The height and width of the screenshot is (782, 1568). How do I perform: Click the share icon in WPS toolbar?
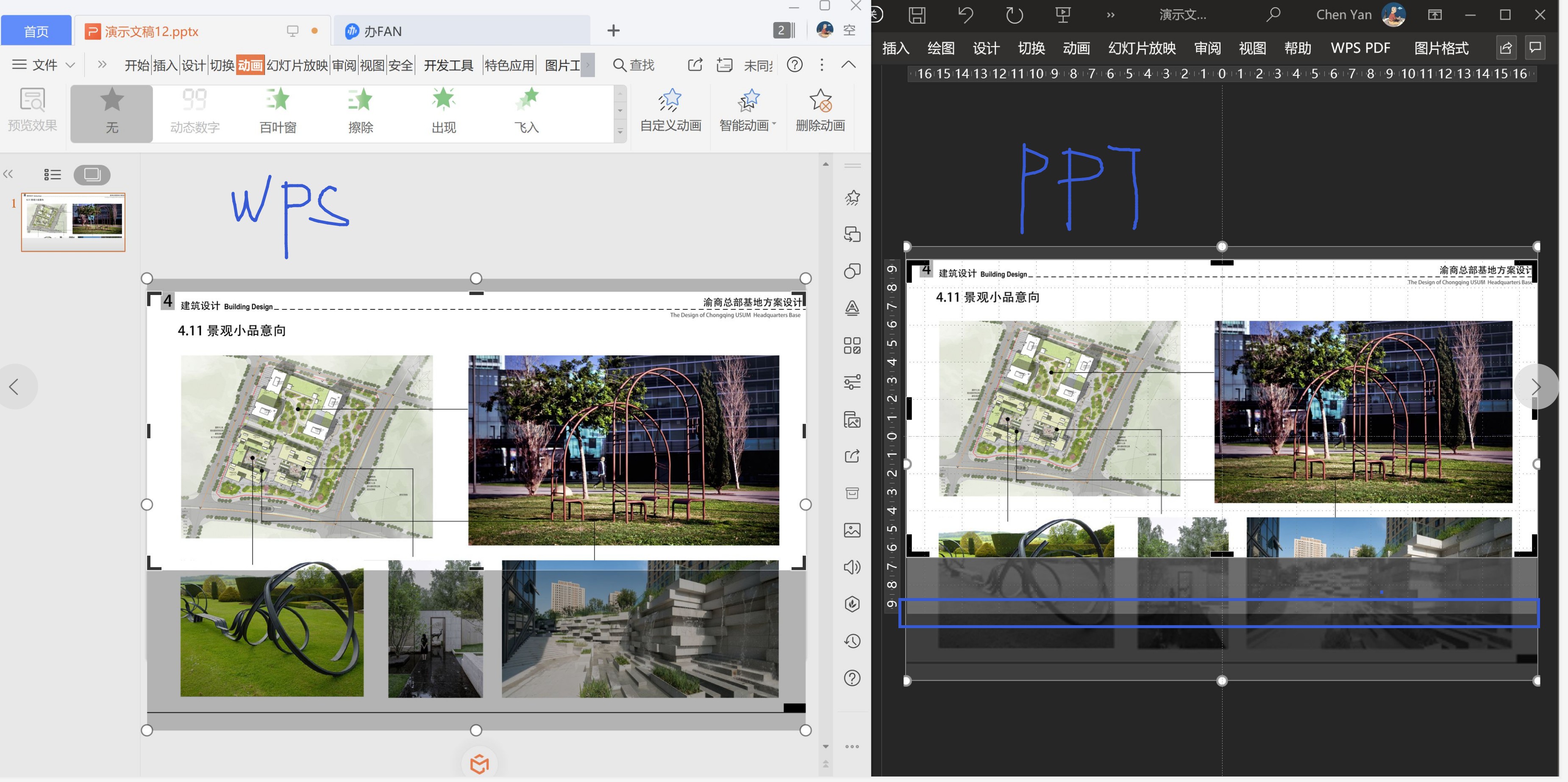[x=695, y=64]
